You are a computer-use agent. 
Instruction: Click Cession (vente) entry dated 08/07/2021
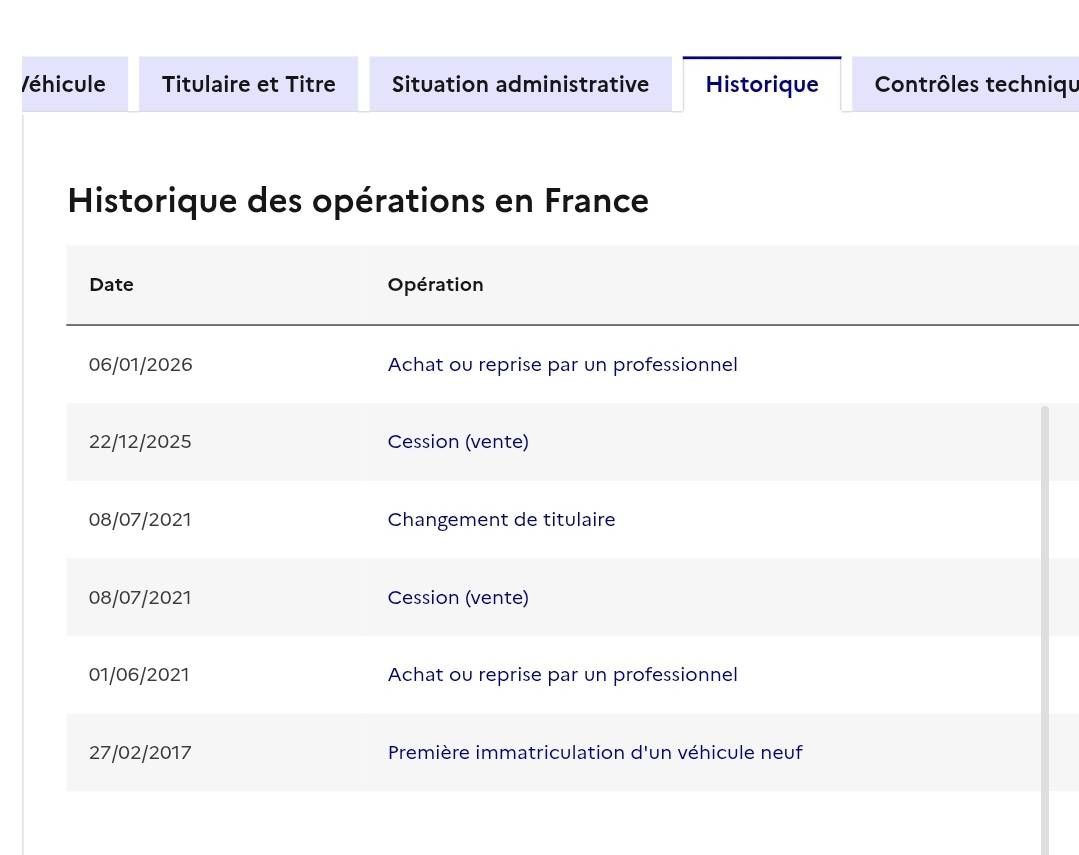click(x=458, y=598)
